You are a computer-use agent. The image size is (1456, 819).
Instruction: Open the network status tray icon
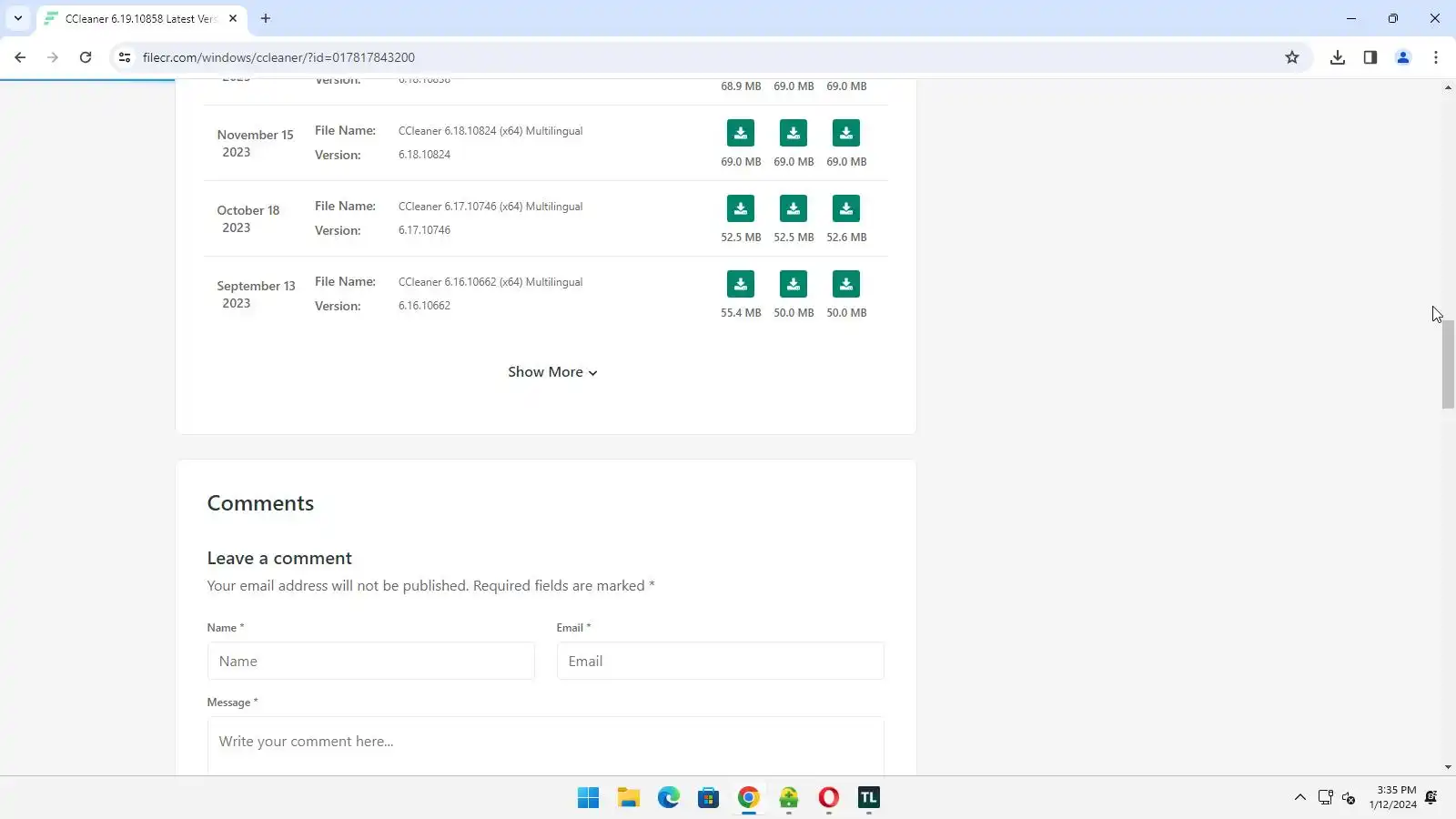pos(1326,798)
